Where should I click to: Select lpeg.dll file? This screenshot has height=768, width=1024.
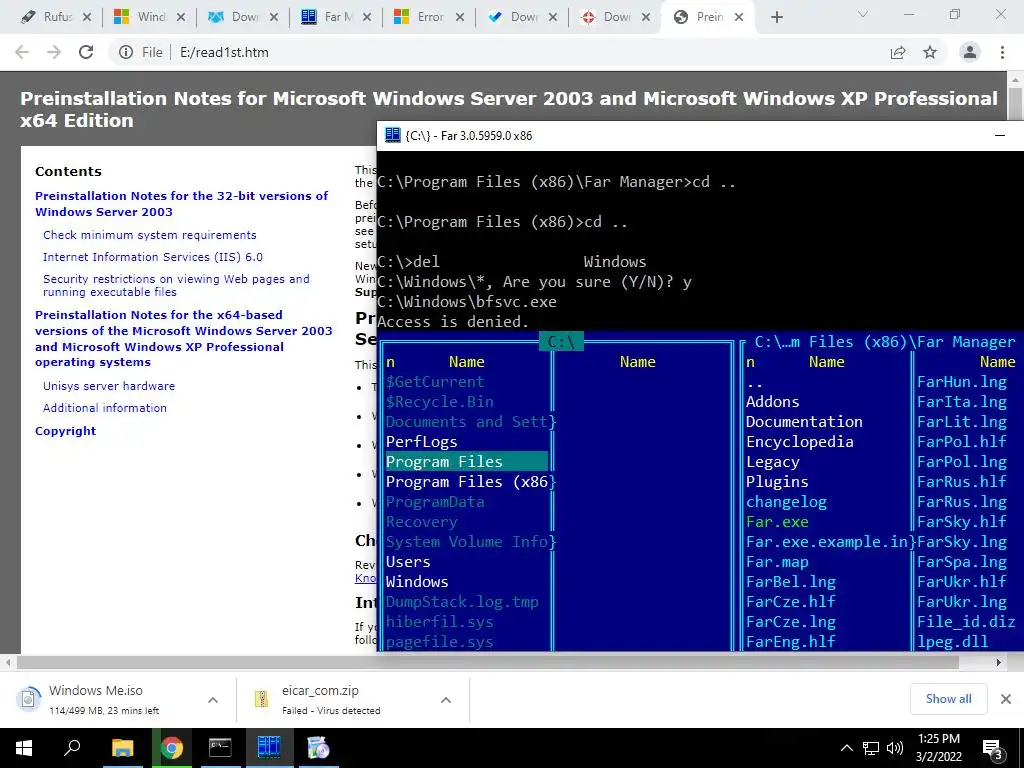953,642
